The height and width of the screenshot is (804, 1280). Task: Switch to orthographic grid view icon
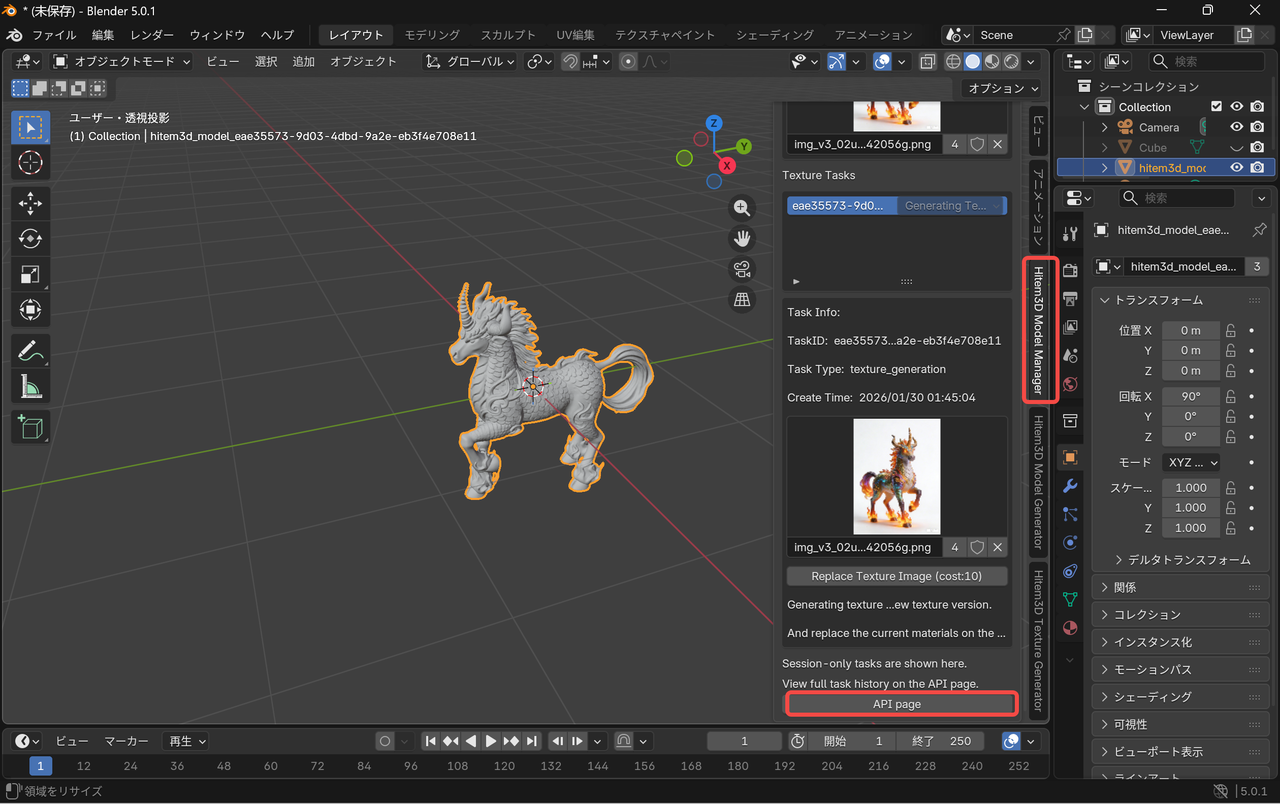coord(742,299)
